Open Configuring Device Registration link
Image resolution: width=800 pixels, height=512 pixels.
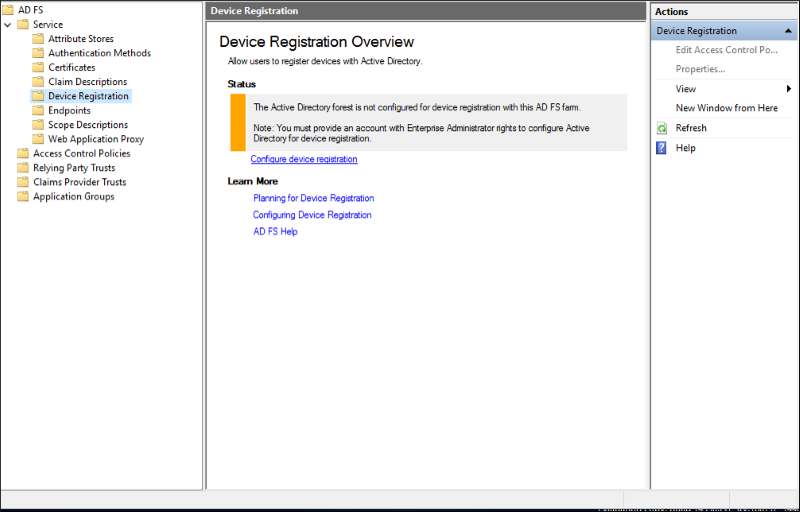[x=312, y=215]
